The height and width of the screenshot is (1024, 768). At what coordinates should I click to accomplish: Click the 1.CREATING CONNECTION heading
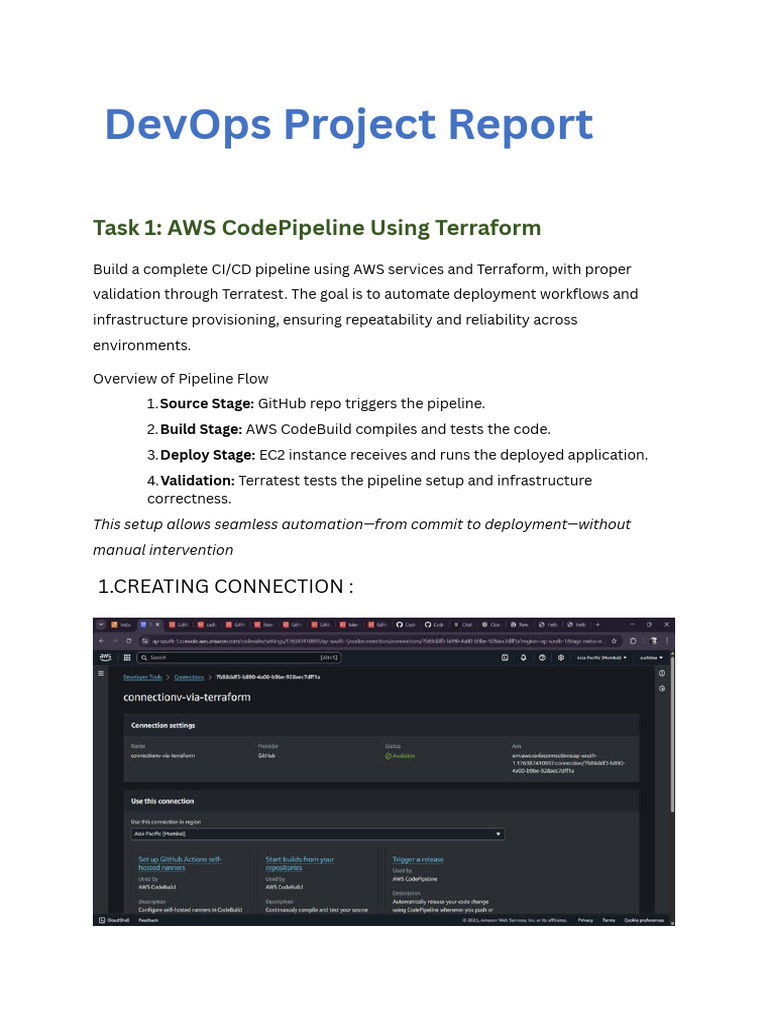[x=225, y=586]
